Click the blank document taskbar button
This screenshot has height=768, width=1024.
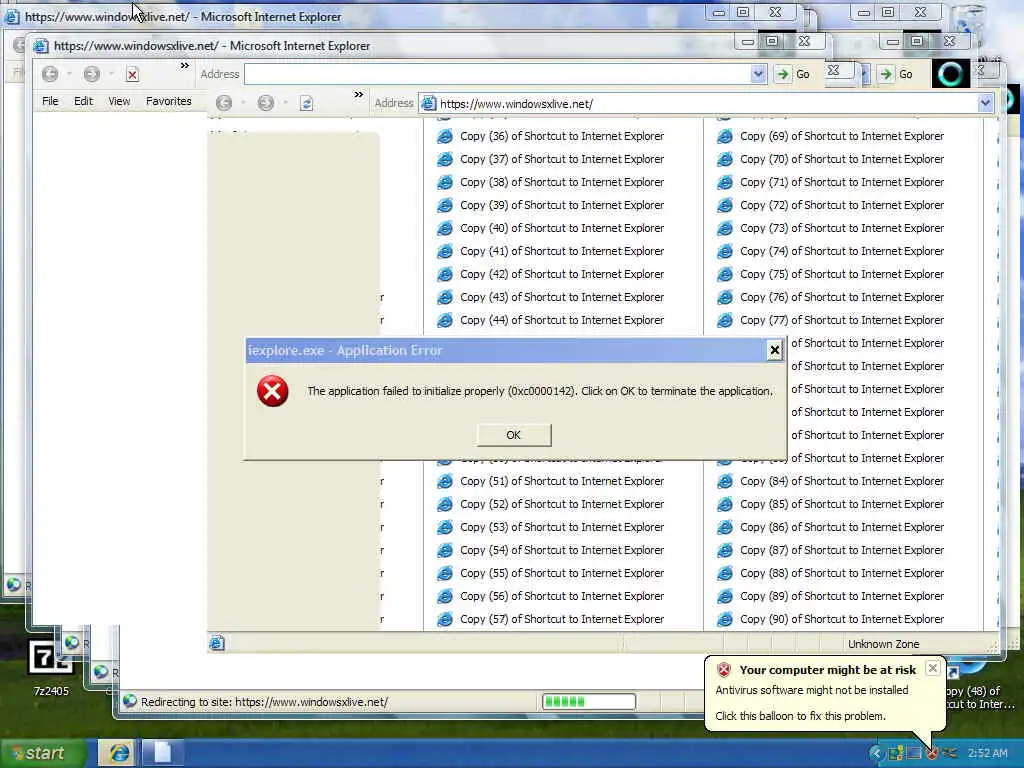coord(162,754)
